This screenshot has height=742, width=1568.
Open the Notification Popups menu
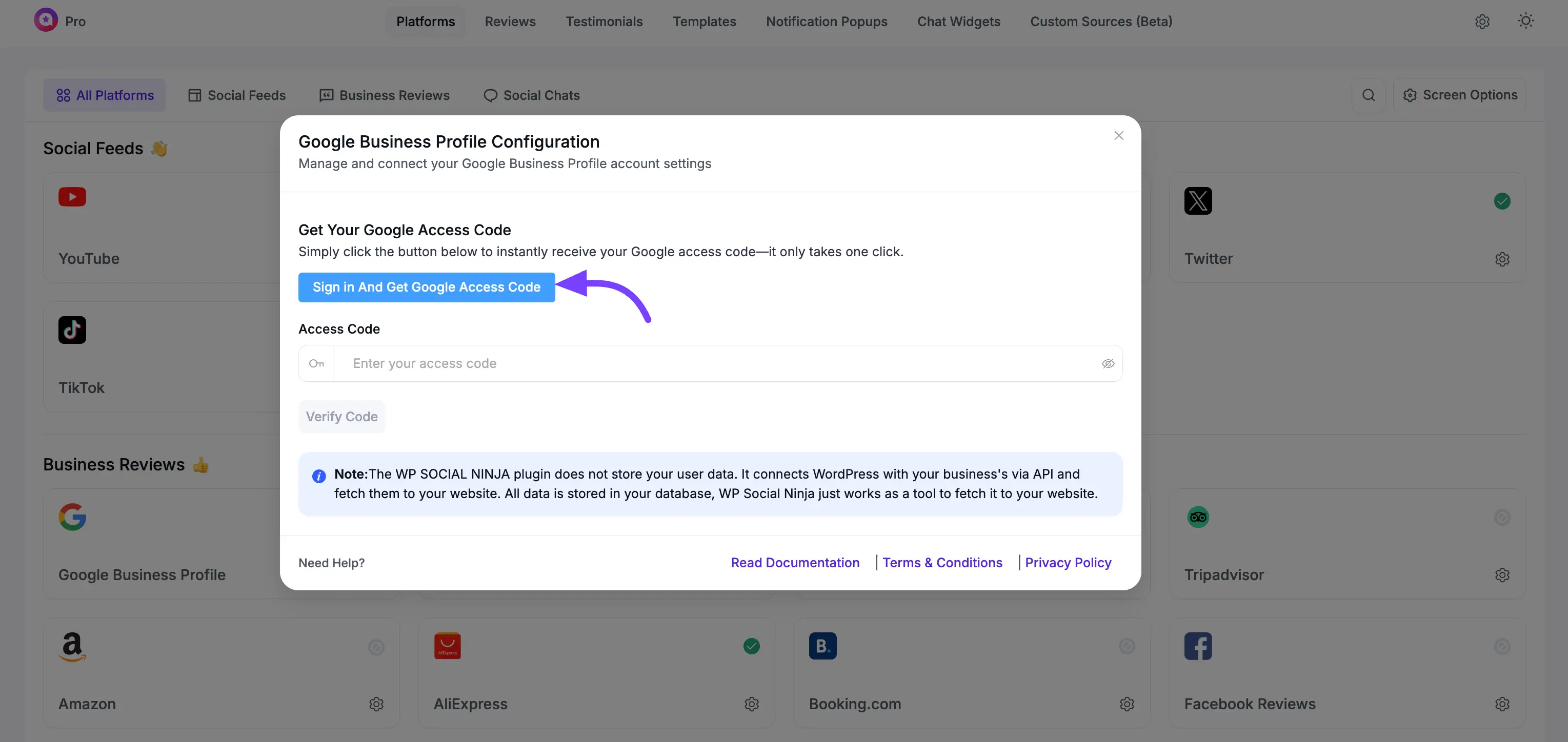[x=827, y=22]
